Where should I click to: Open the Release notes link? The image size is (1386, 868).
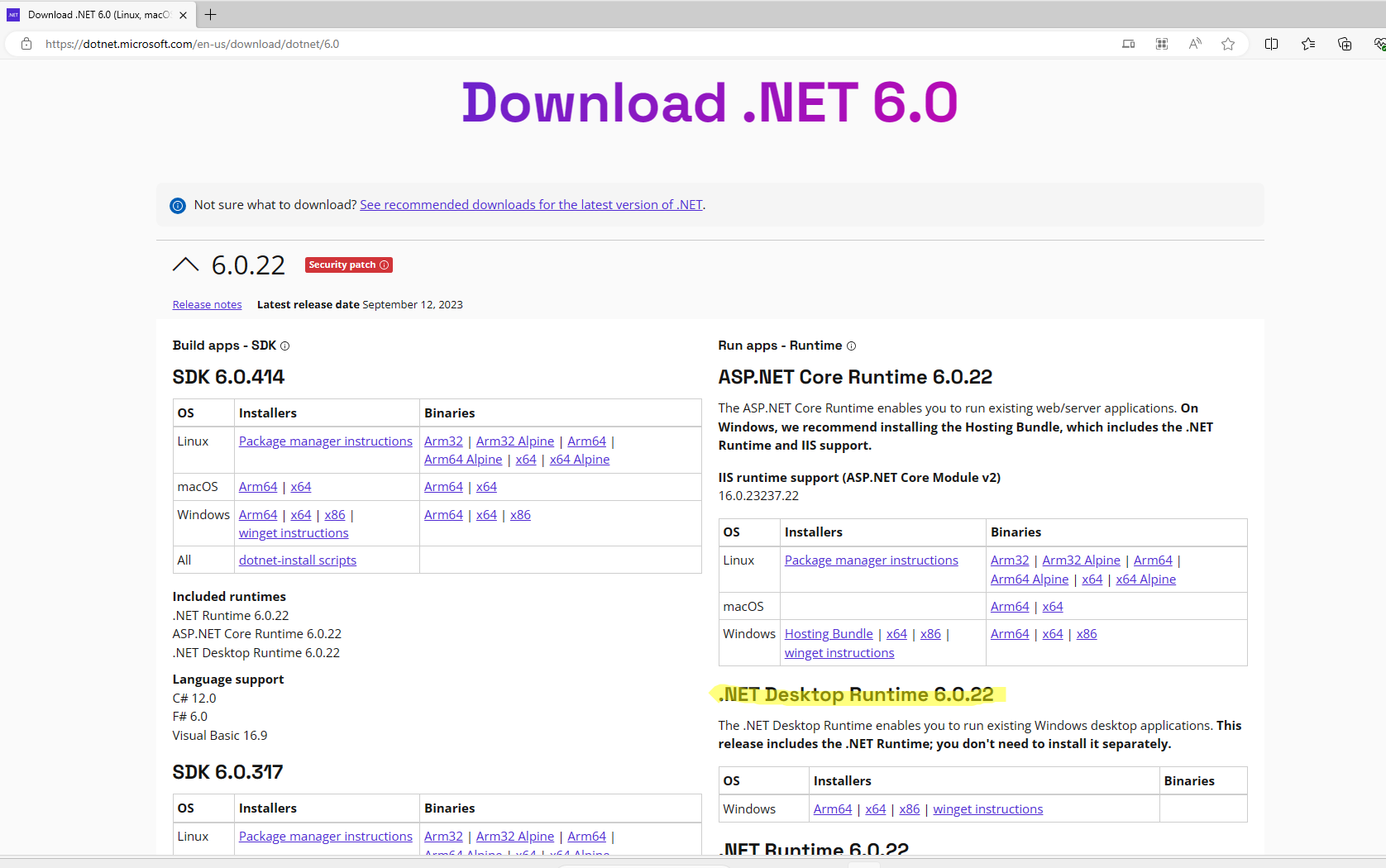pos(207,305)
